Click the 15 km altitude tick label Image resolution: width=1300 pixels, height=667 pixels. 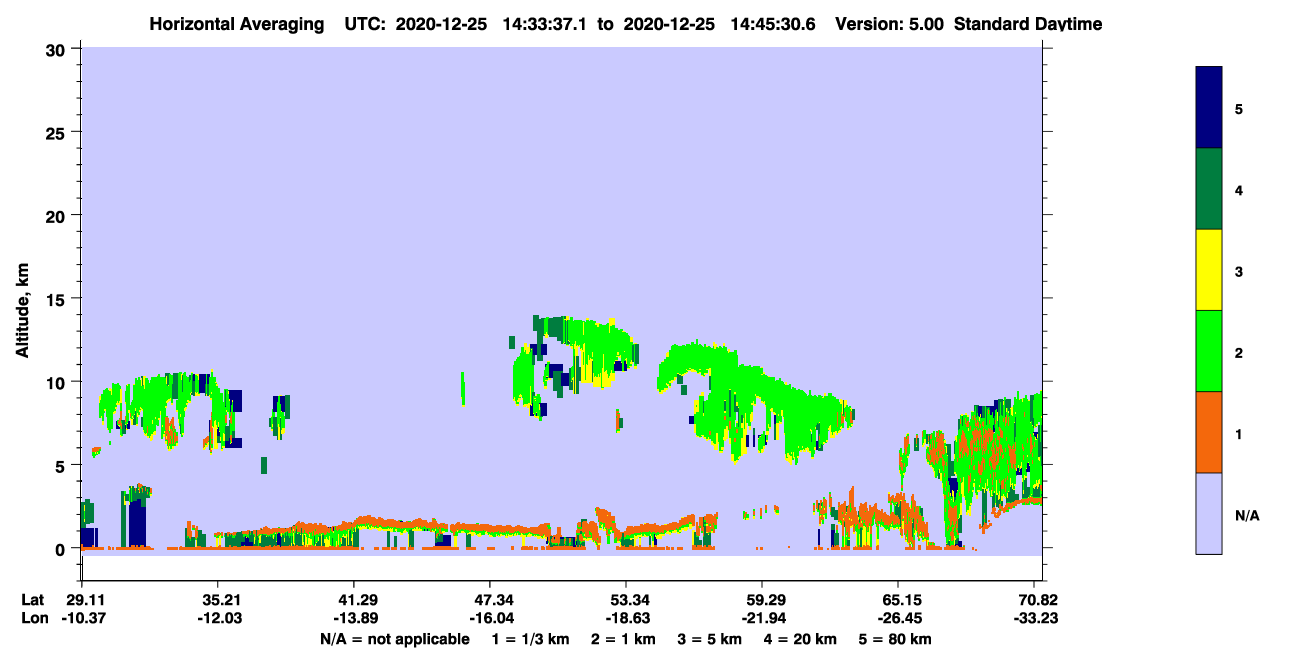[x=58, y=299]
